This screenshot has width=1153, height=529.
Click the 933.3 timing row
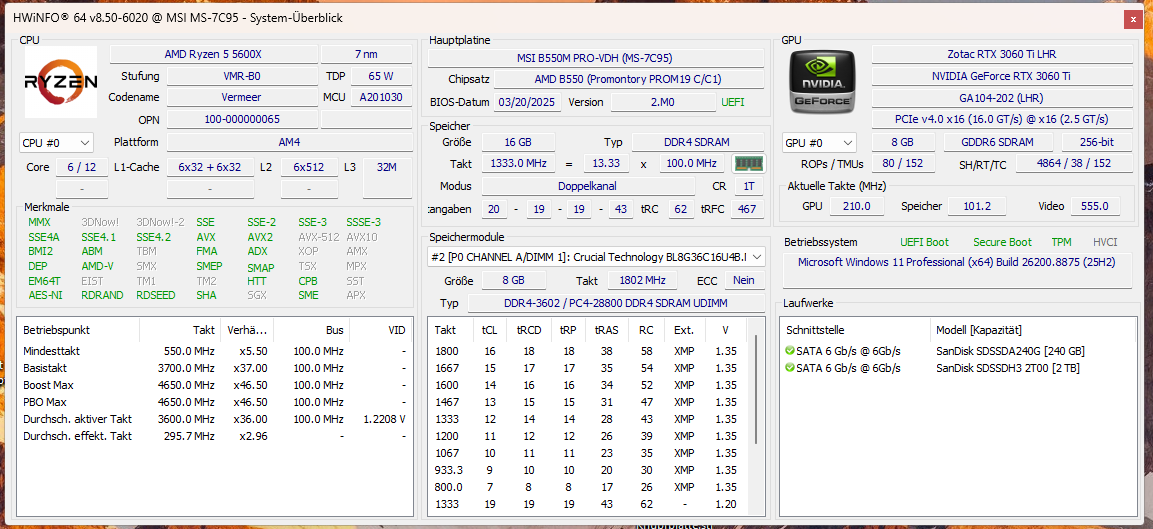pyautogui.click(x=588, y=469)
